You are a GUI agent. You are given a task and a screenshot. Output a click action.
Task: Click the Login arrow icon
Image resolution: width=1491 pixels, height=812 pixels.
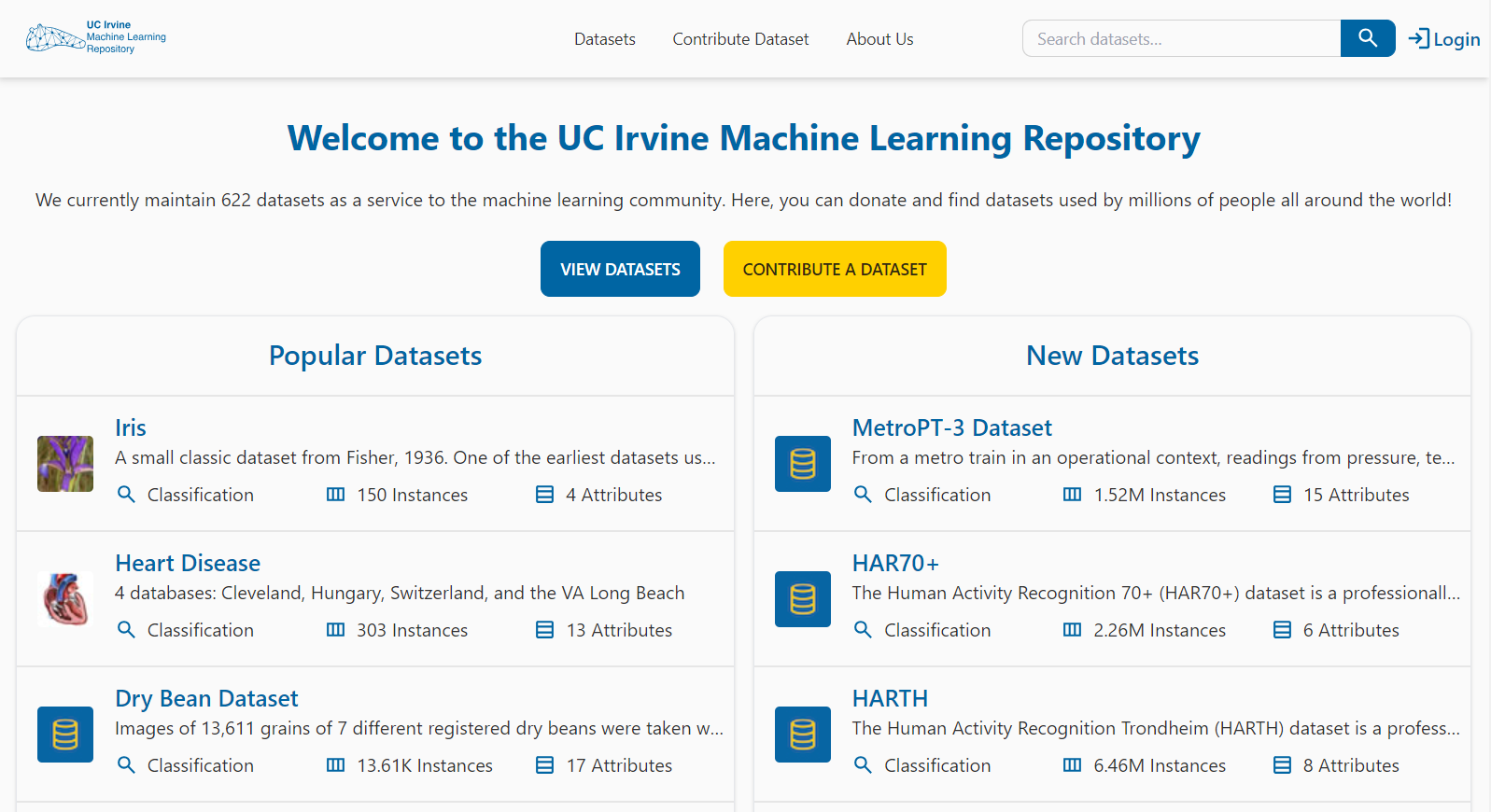click(1418, 38)
